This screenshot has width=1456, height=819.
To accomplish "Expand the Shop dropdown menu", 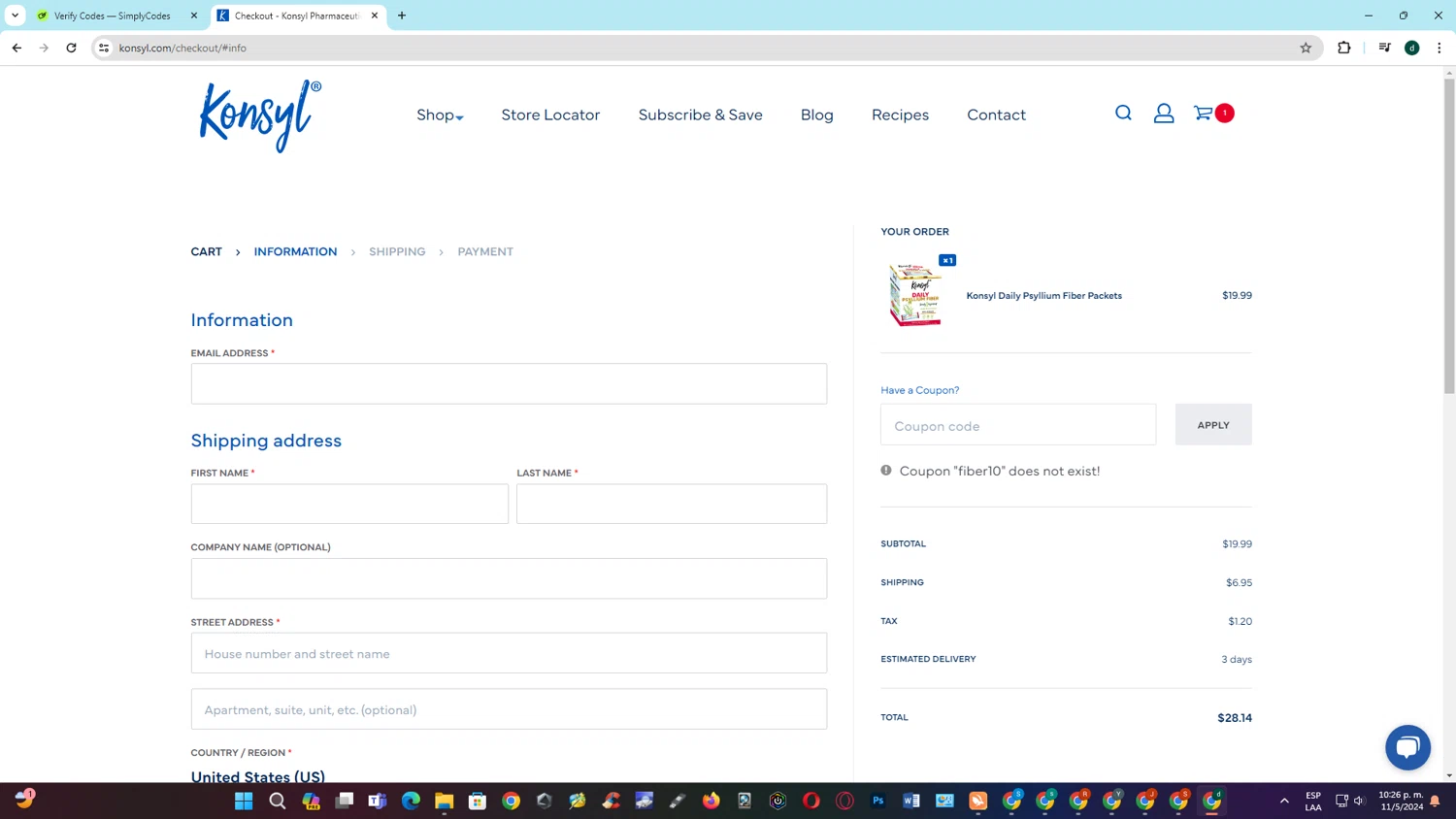I will pyautogui.click(x=440, y=115).
